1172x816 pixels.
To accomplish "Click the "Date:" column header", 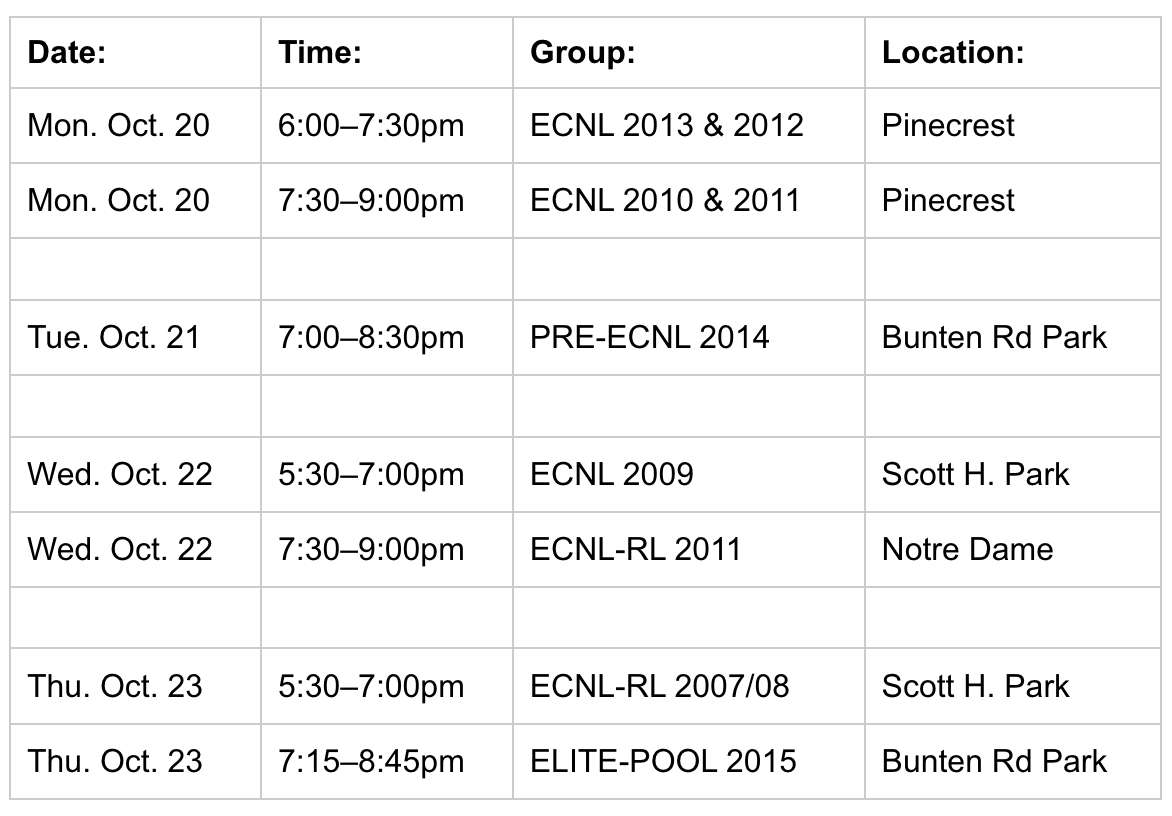I will point(67,53).
